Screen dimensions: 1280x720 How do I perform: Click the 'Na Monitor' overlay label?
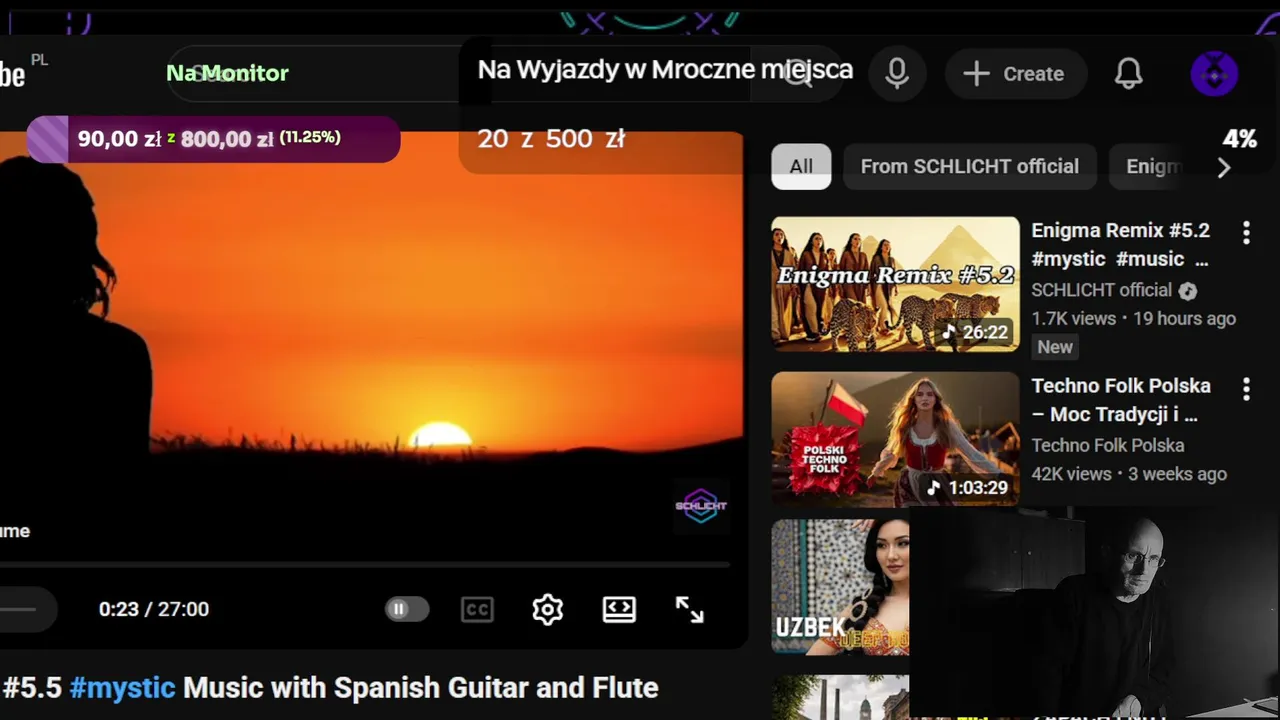pos(227,73)
